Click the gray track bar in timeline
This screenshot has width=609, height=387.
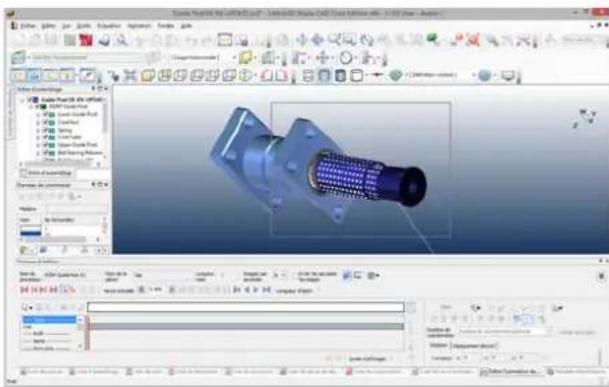pyautogui.click(x=247, y=326)
